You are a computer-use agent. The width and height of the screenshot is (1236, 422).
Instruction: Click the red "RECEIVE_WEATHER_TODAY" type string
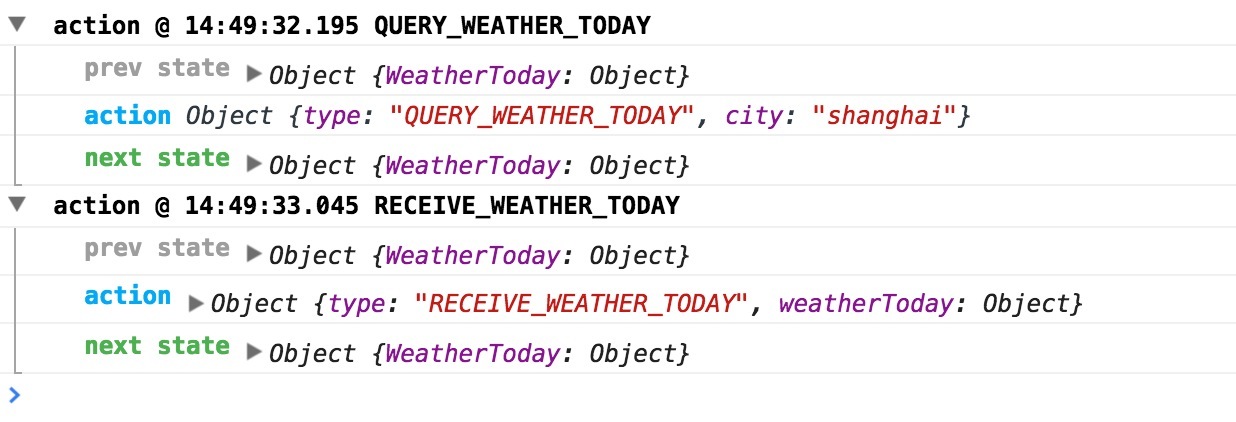[x=587, y=303]
